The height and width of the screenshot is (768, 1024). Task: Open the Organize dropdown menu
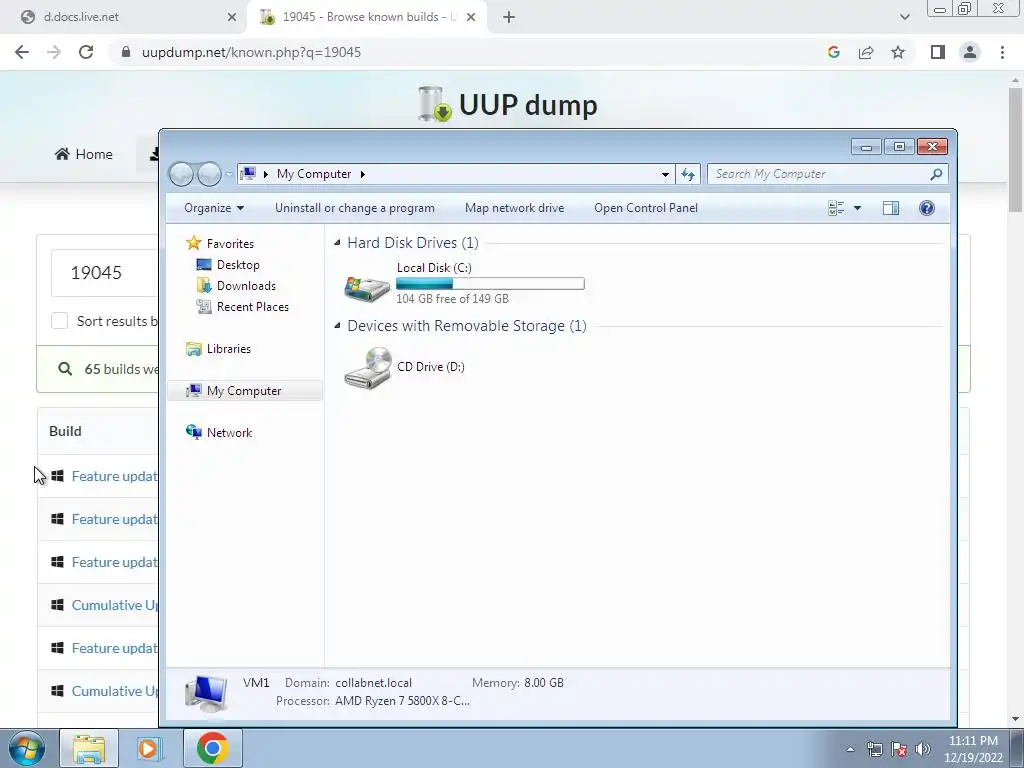(x=214, y=208)
